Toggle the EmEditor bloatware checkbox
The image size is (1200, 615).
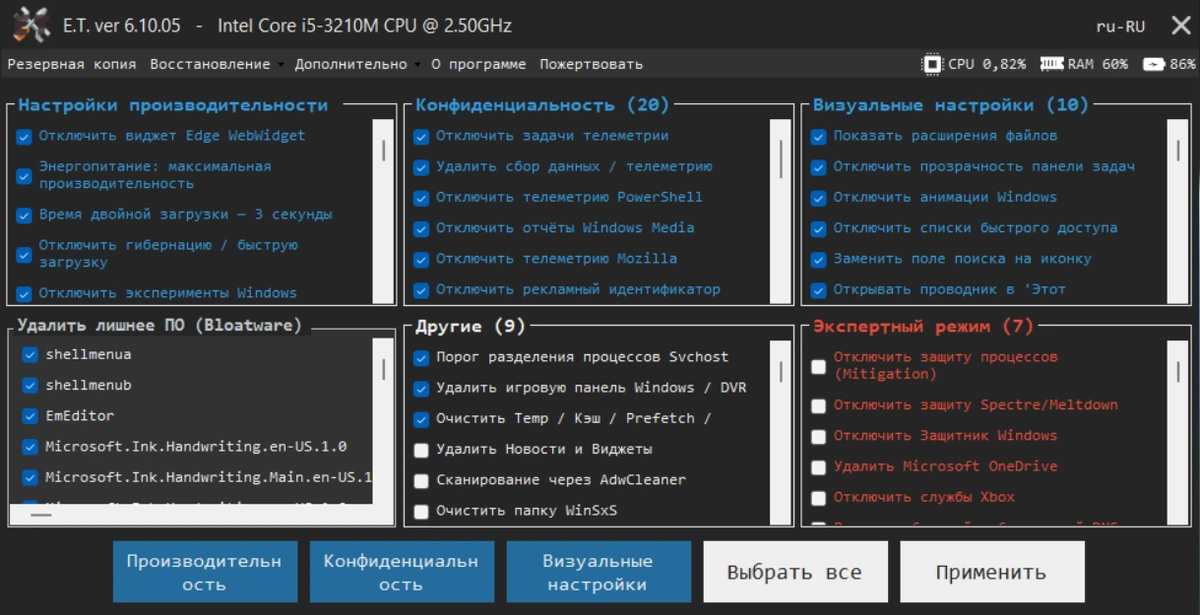(30, 416)
